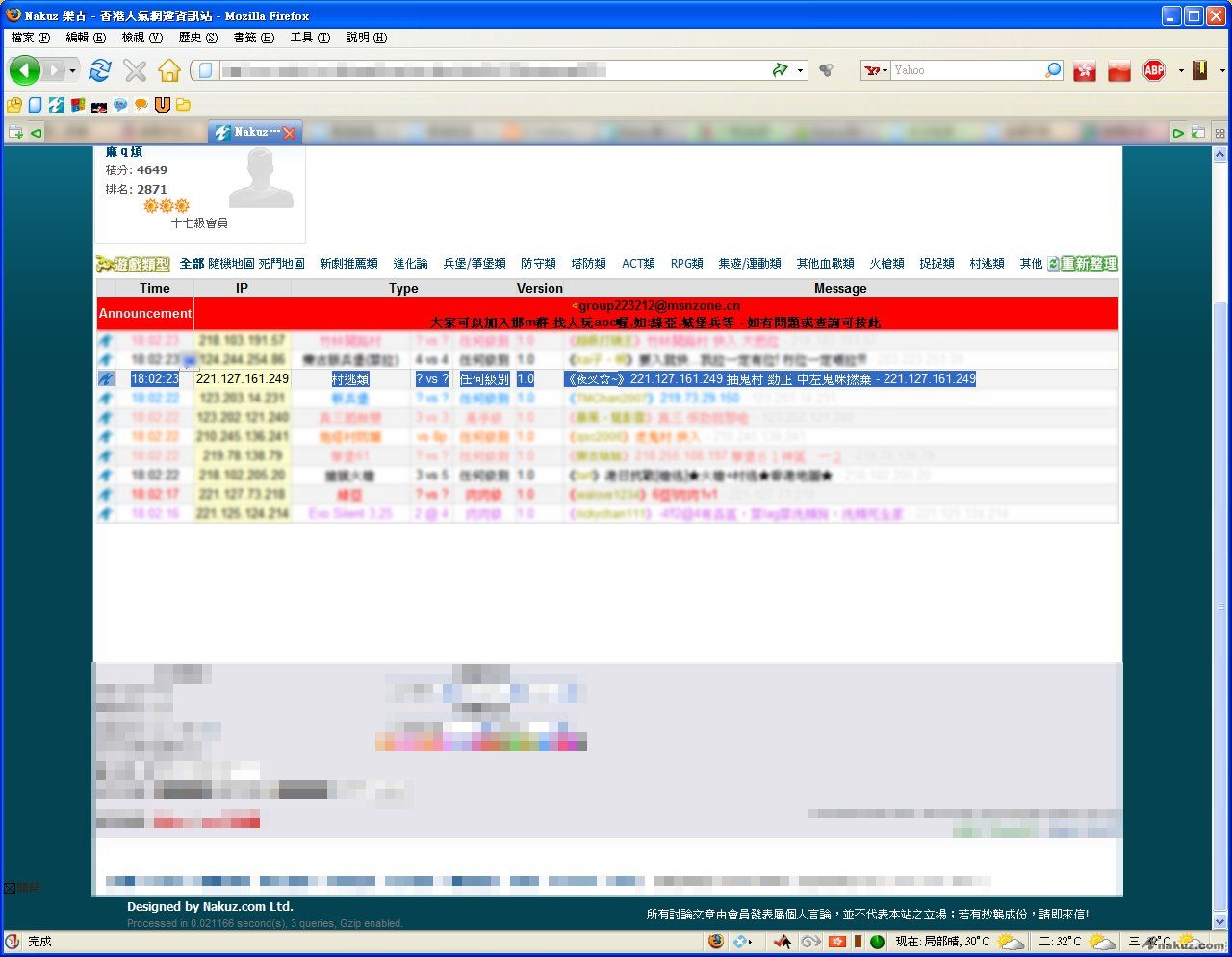This screenshot has width=1232, height=957.
Task: Open the 說明 (Help) menu
Action: [x=366, y=38]
